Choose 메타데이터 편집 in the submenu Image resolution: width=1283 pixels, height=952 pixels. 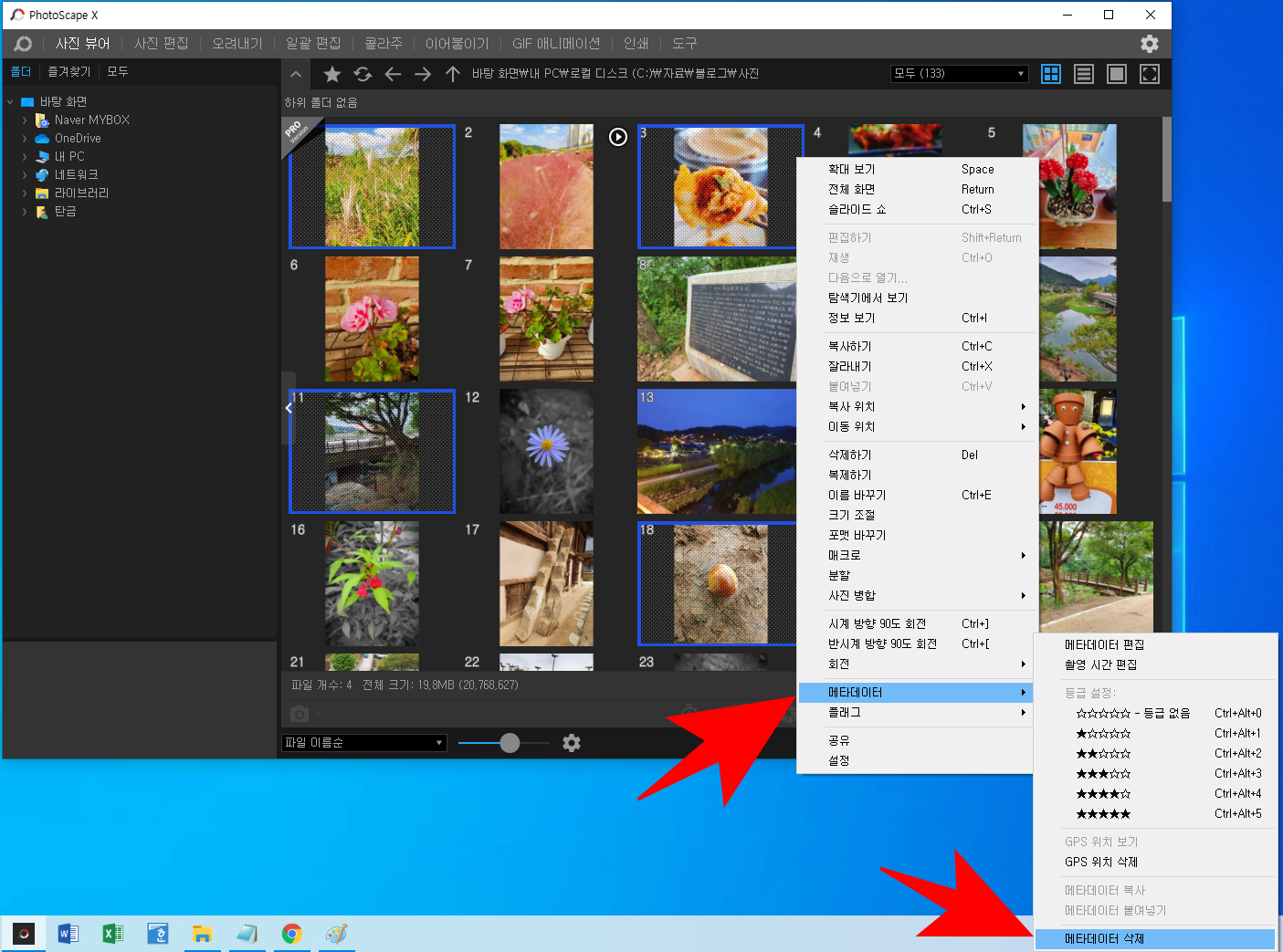[x=1155, y=644]
